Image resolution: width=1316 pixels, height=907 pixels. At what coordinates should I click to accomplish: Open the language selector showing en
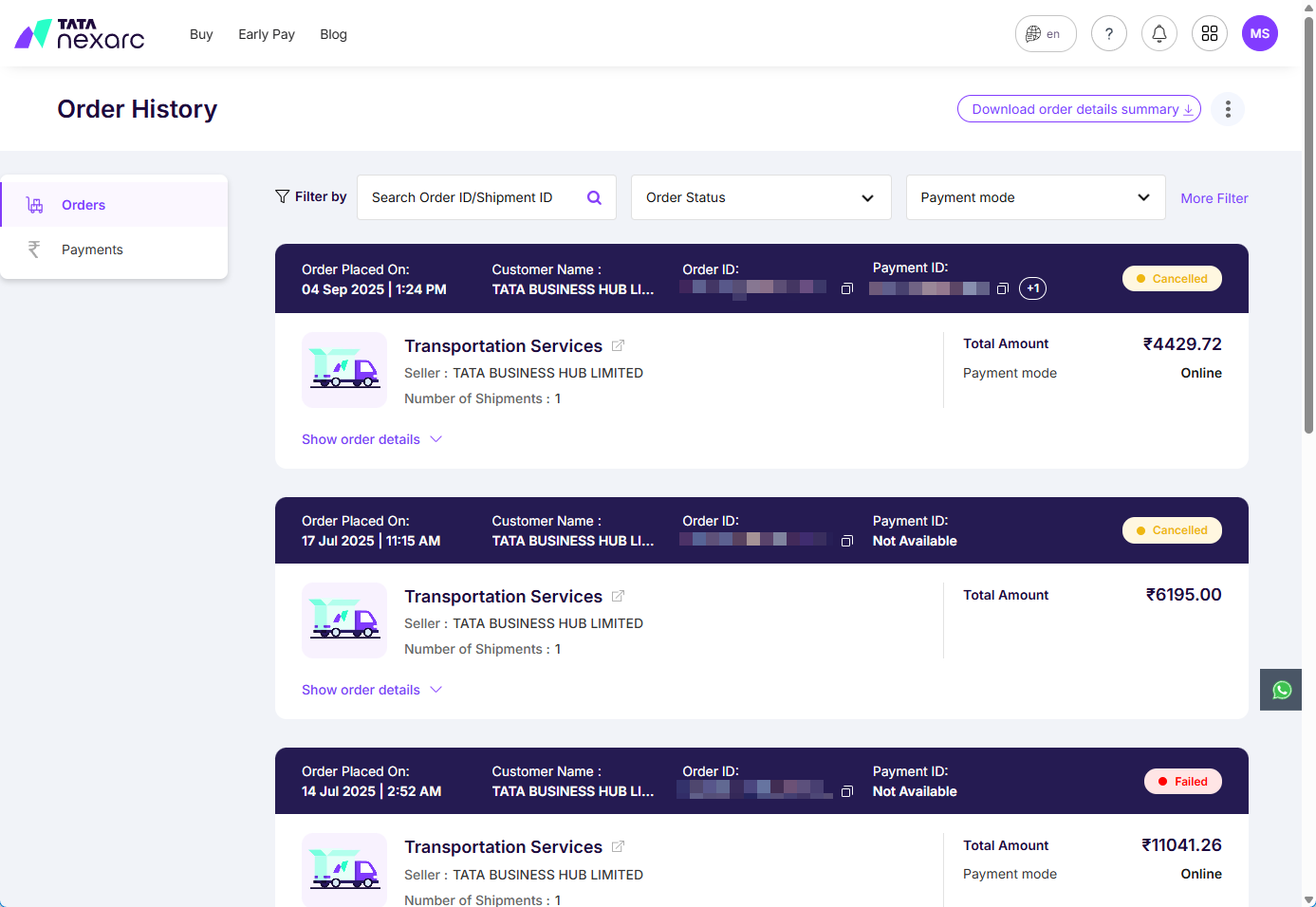pos(1046,34)
